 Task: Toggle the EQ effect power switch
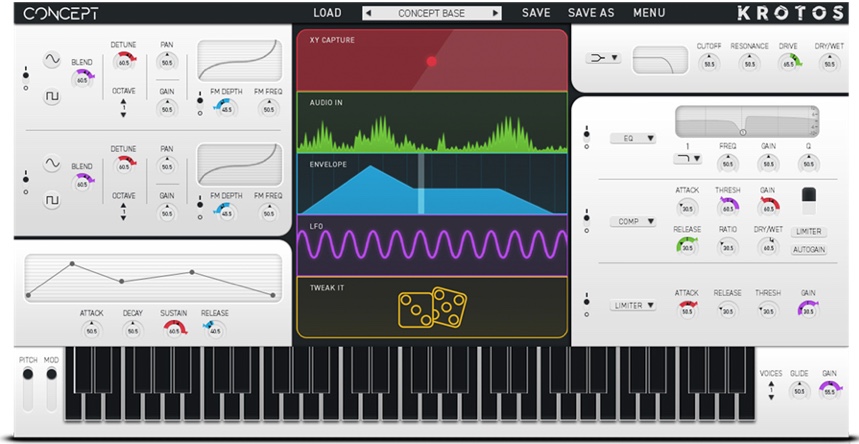tap(587, 138)
